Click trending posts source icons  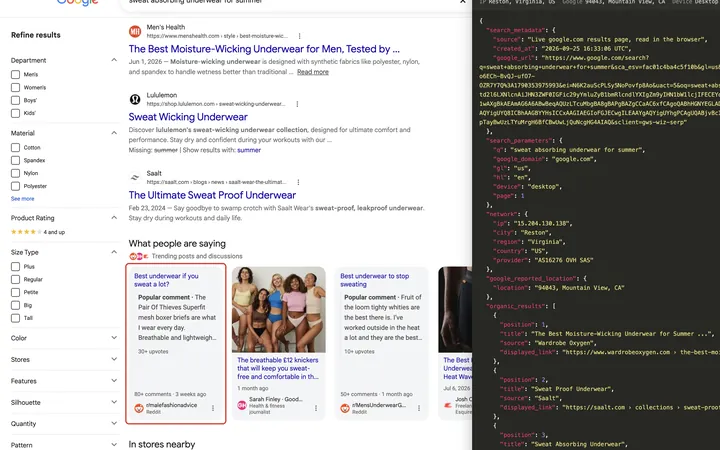[139, 256]
